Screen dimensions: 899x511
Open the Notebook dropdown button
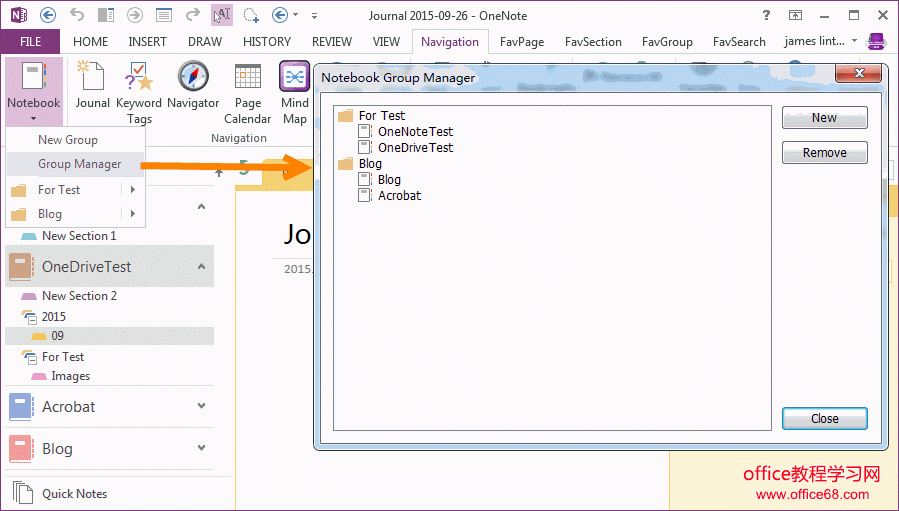pyautogui.click(x=33, y=90)
